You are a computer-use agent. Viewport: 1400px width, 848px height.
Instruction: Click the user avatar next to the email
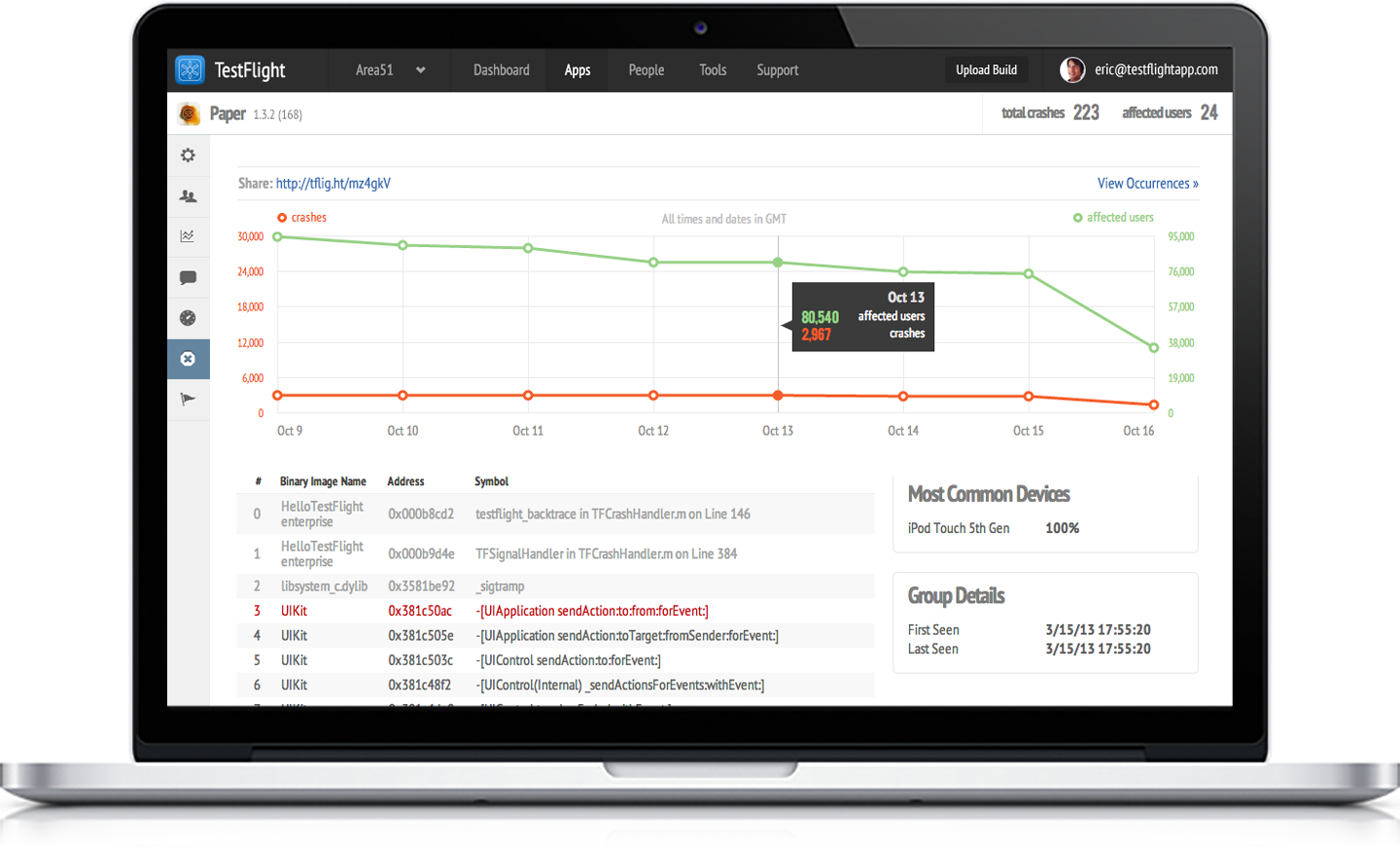click(x=1072, y=70)
